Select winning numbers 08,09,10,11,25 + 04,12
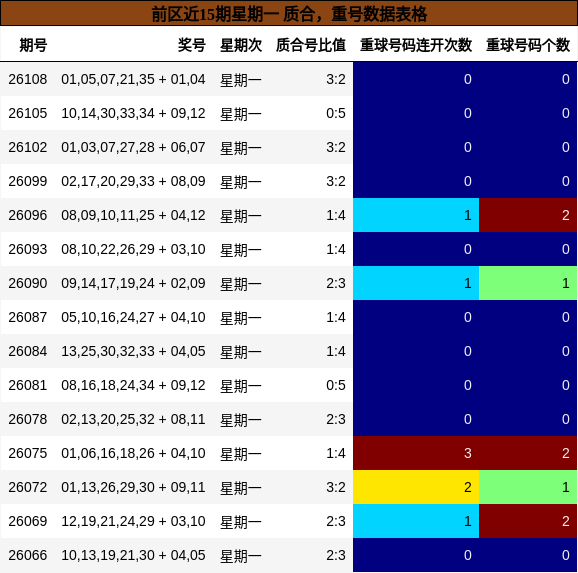578x573 pixels. (133, 215)
